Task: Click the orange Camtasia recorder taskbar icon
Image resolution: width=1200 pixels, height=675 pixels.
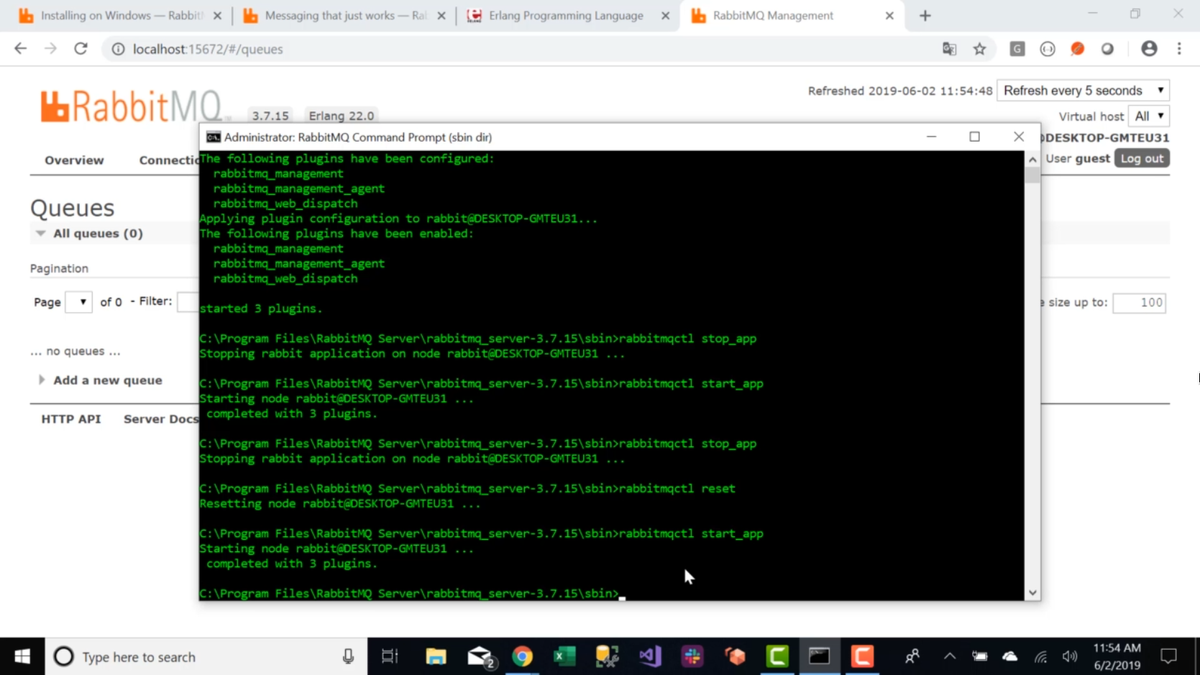Action: pos(862,657)
